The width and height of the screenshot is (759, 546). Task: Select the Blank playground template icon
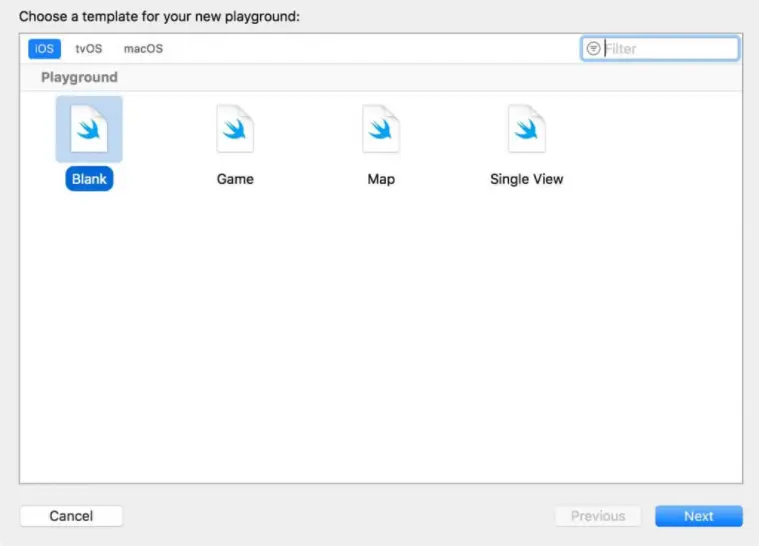click(x=89, y=129)
